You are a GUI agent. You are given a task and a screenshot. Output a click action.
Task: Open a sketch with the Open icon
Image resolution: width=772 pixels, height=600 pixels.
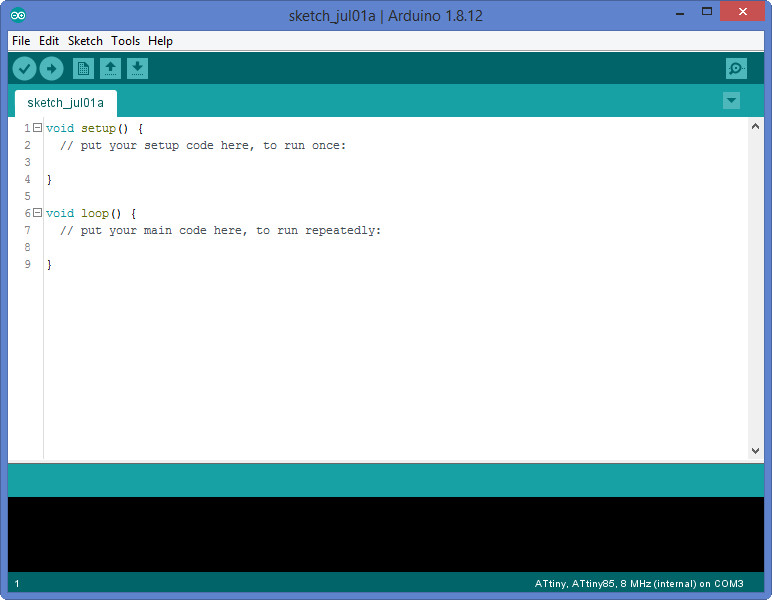coord(110,68)
